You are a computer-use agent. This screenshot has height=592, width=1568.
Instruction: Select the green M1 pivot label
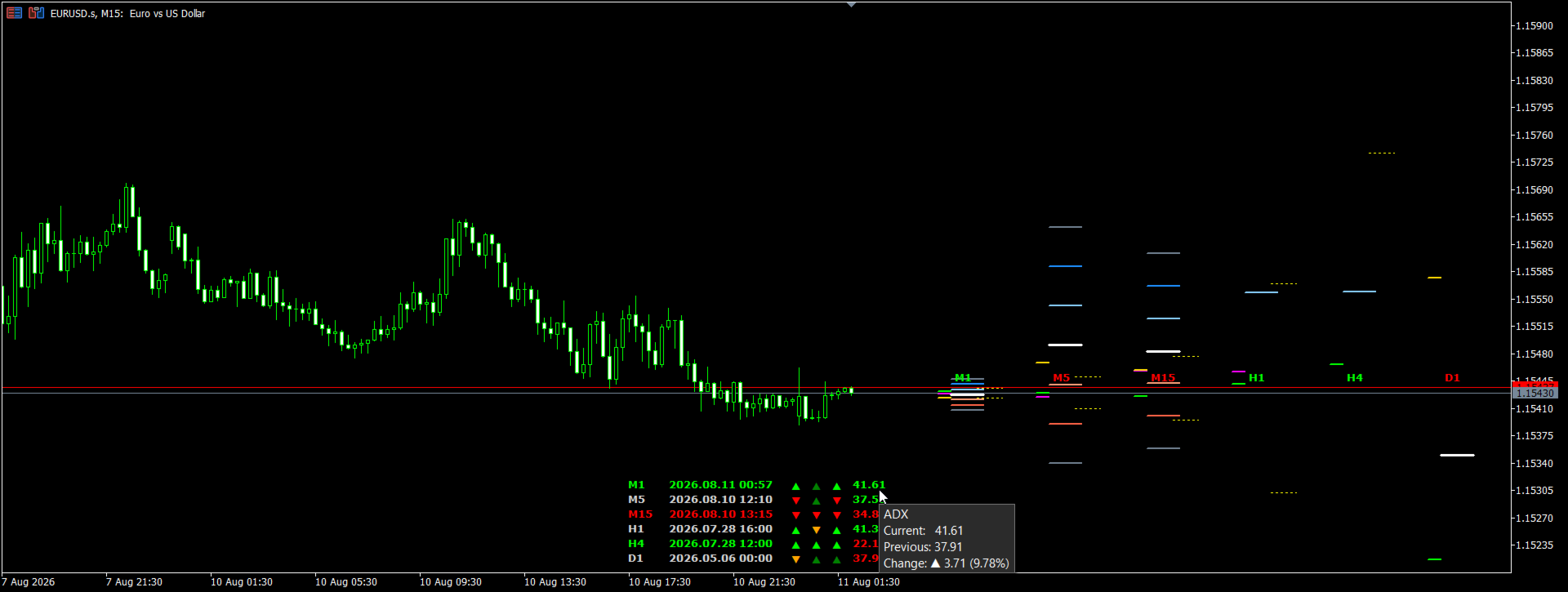(963, 378)
